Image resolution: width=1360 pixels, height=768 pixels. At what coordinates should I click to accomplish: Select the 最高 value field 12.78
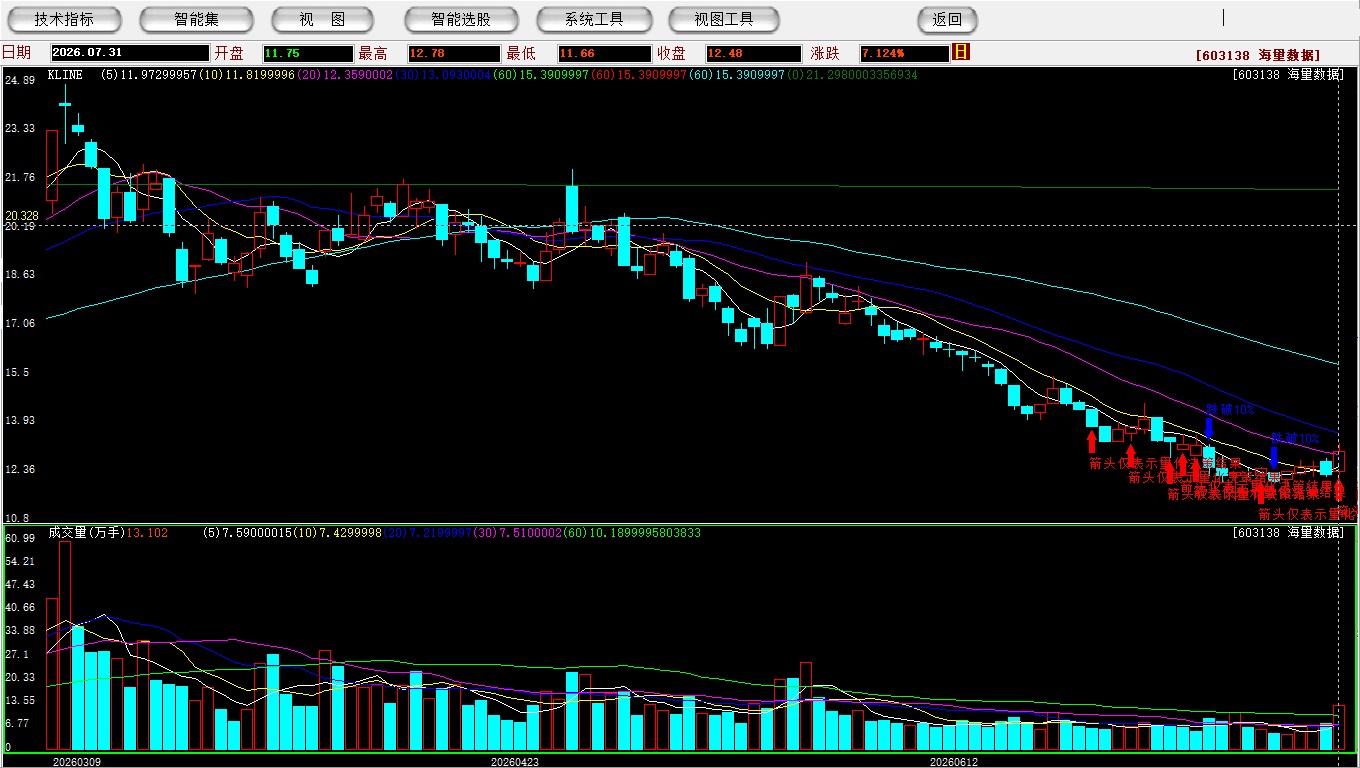pos(454,53)
